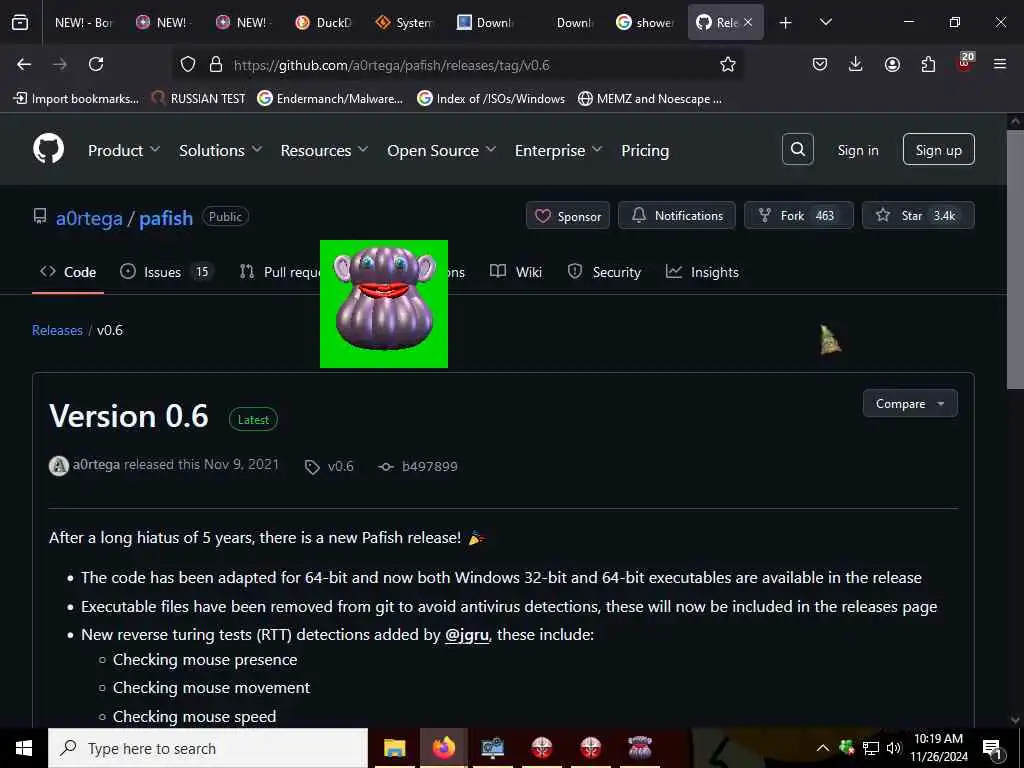The width and height of the screenshot is (1024, 768).
Task: Open the Firefox View icon
Action: pyautogui.click(x=20, y=23)
